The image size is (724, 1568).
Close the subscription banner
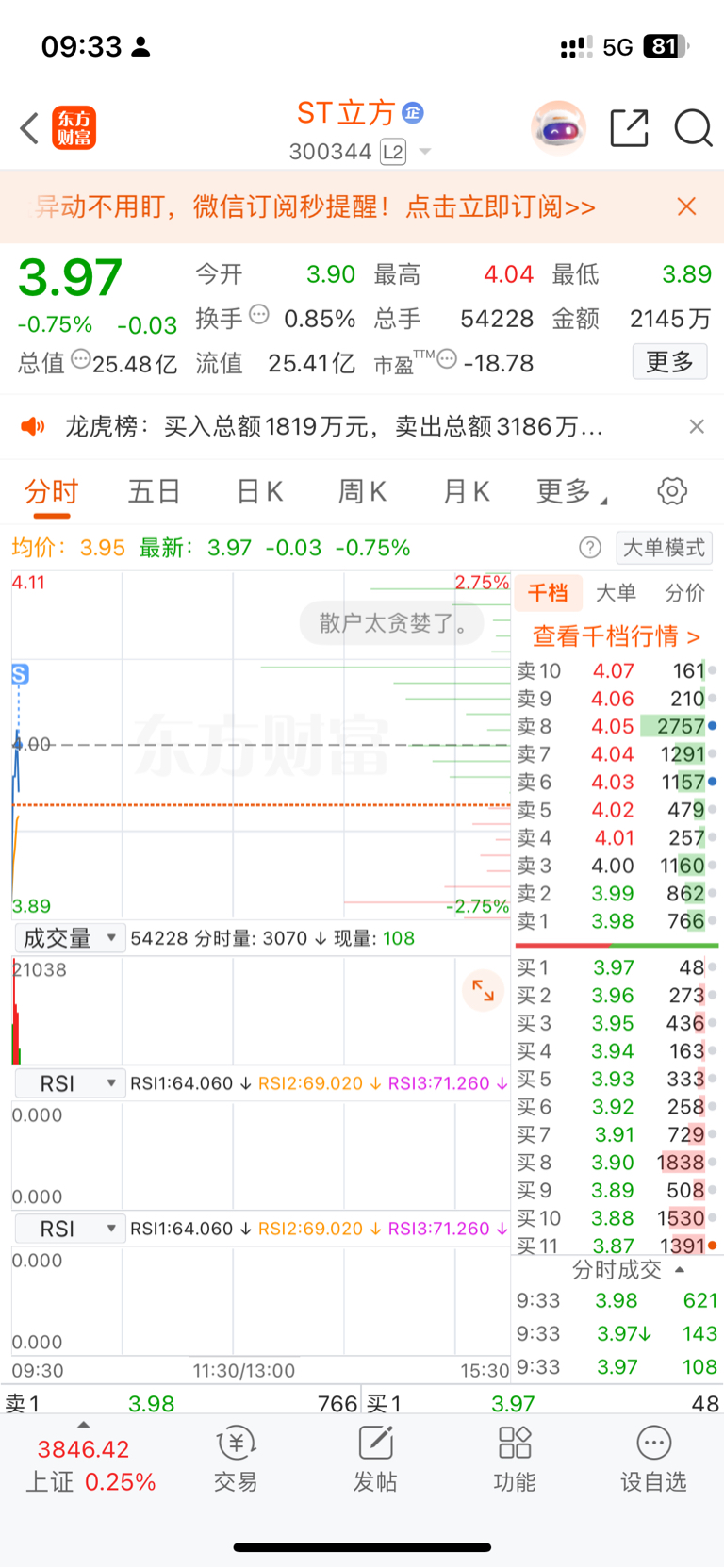click(x=686, y=206)
